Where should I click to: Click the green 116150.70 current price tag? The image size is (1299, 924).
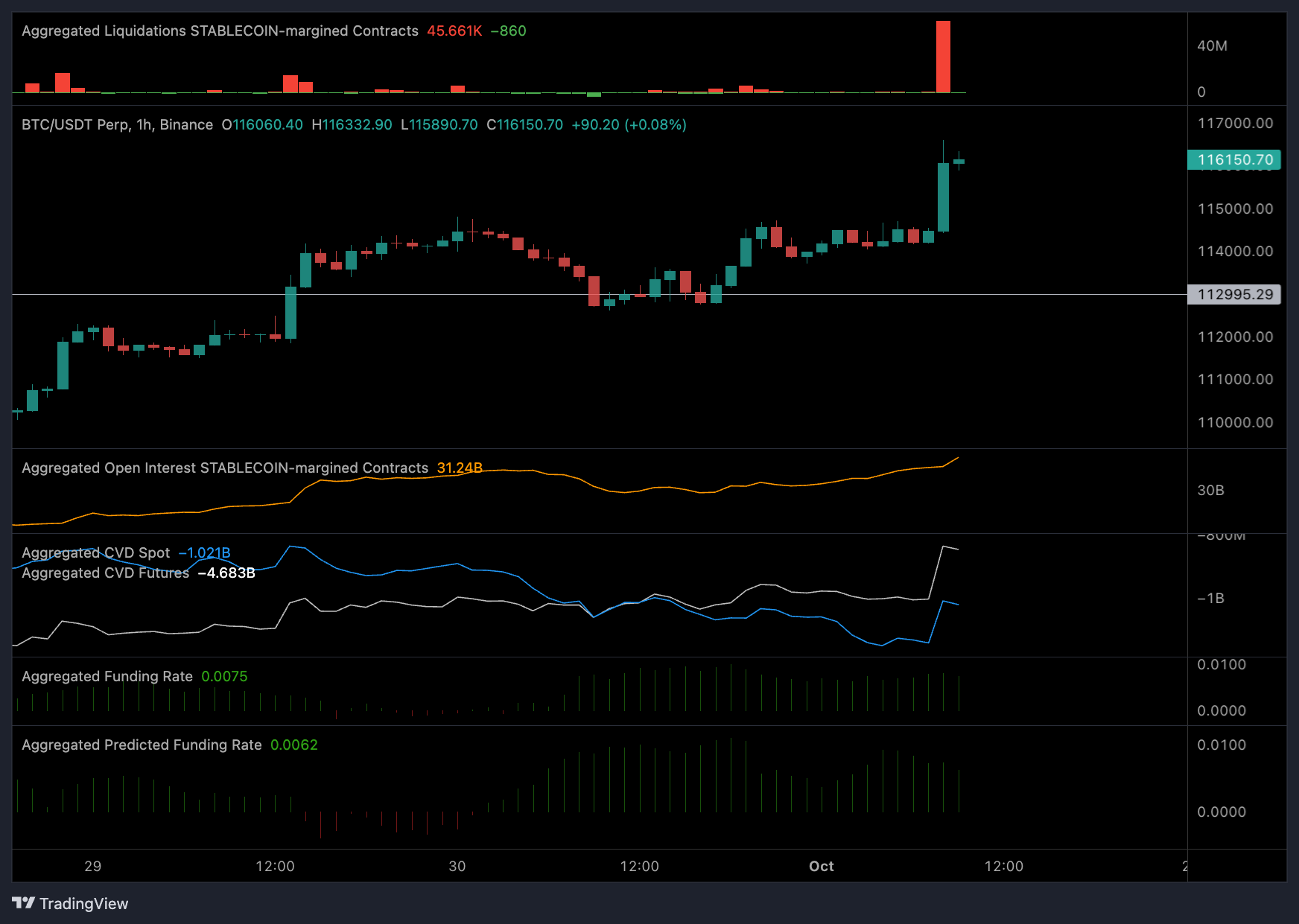coord(1234,159)
